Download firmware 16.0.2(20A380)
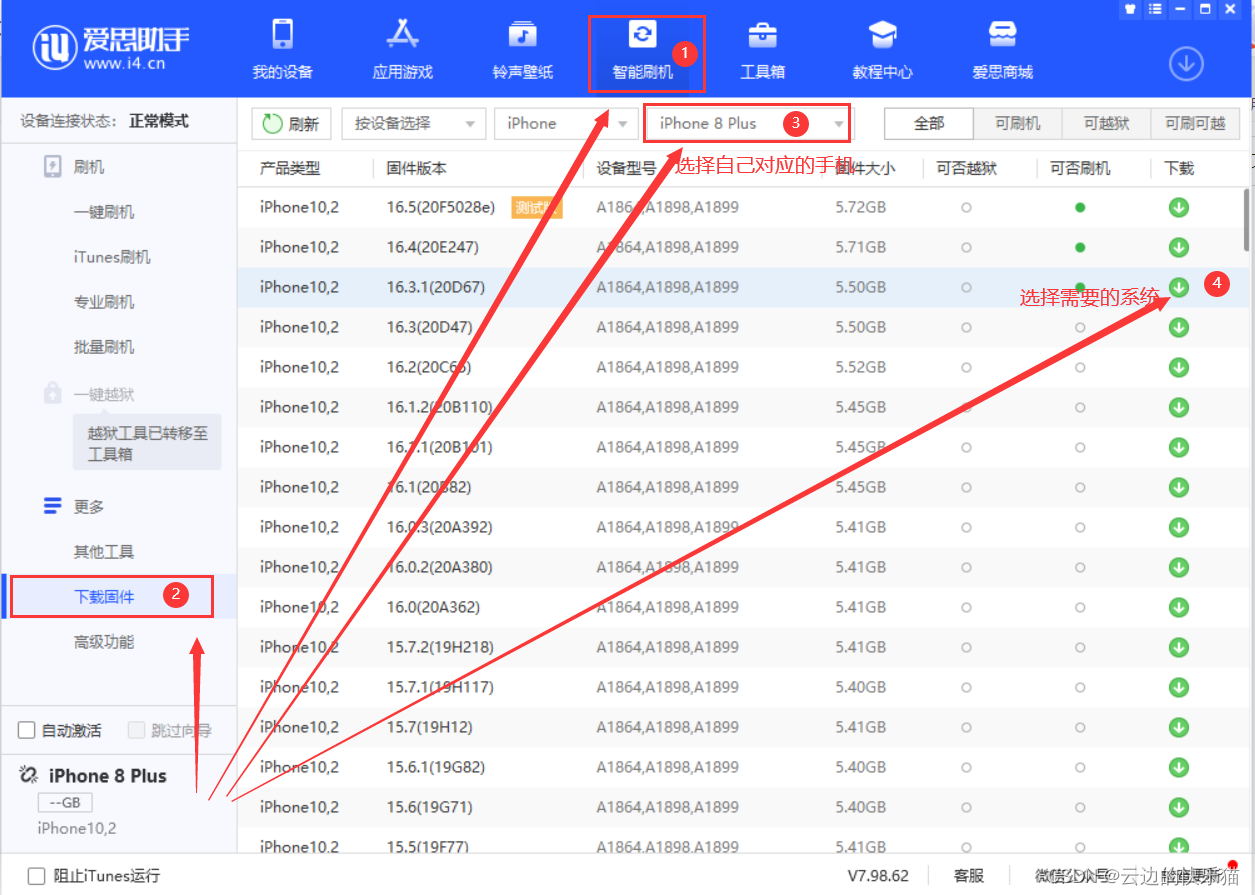The width and height of the screenshot is (1255, 895). tap(1179, 567)
